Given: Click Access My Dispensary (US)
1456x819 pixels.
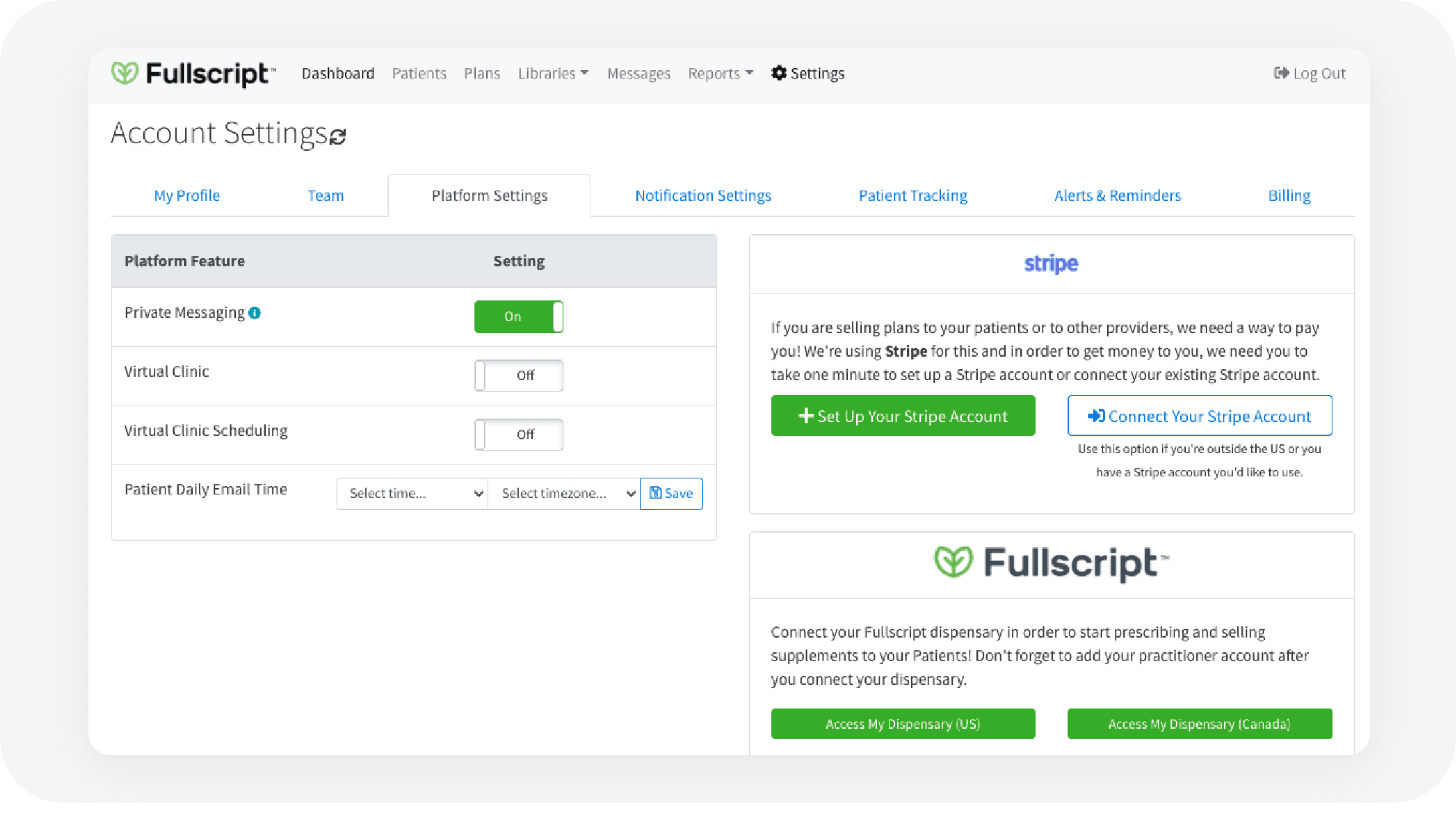Looking at the screenshot, I should pyautogui.click(x=903, y=724).
